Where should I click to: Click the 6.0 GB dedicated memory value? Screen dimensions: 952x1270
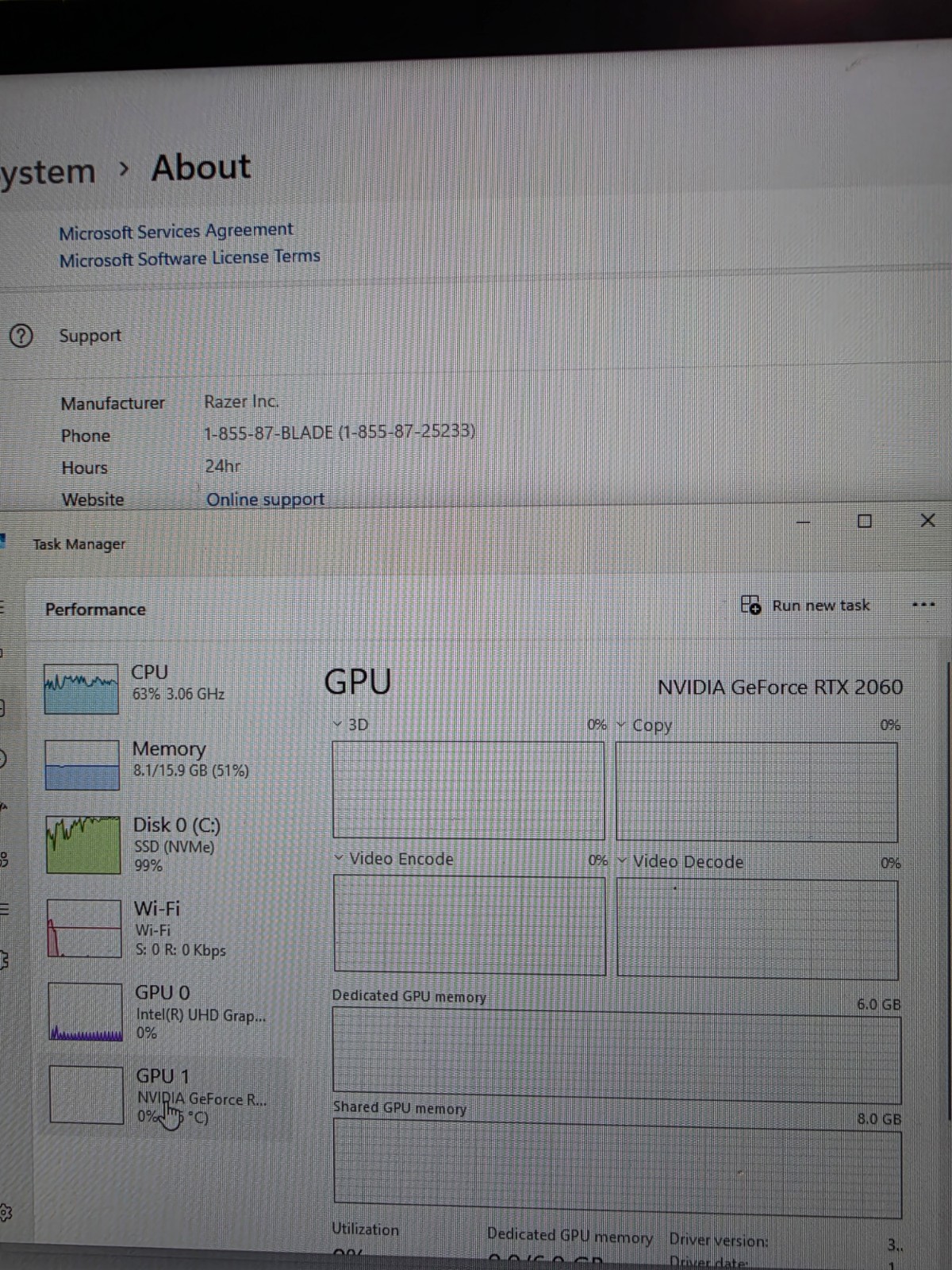tap(879, 1004)
